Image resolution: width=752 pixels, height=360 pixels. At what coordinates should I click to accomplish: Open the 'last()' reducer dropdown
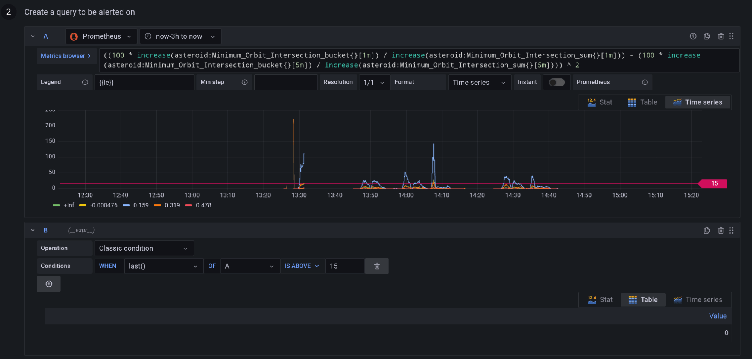click(x=163, y=266)
